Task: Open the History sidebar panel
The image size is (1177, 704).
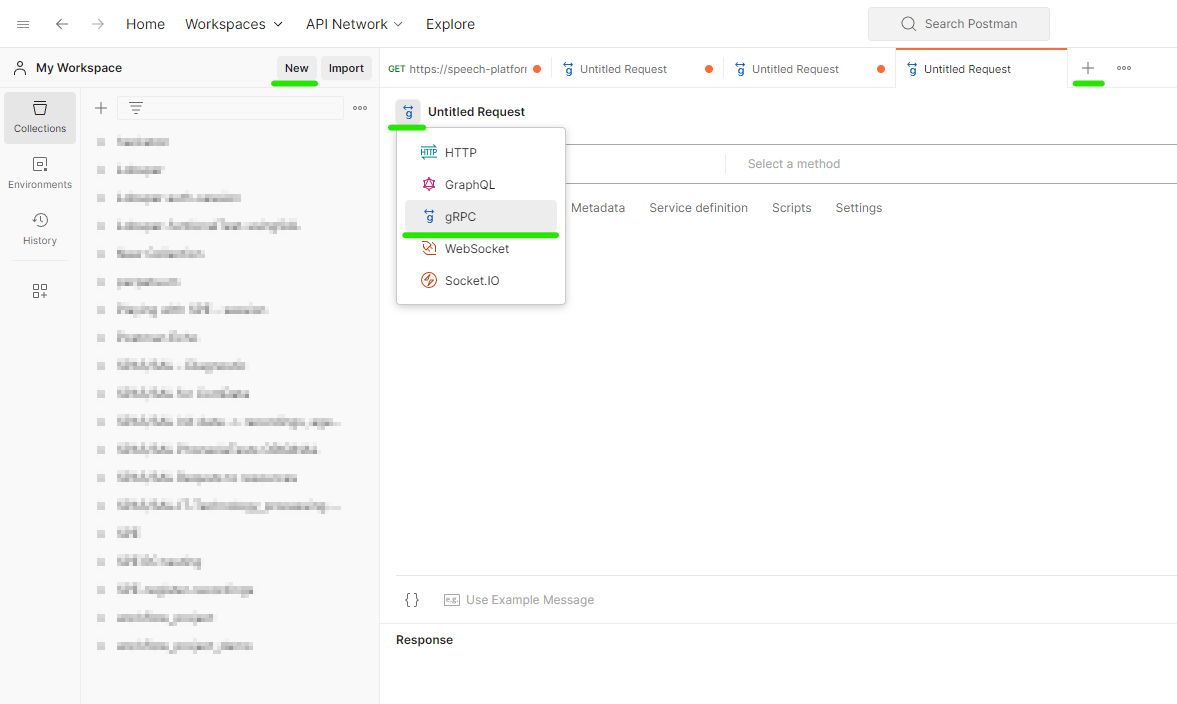Action: tap(40, 229)
